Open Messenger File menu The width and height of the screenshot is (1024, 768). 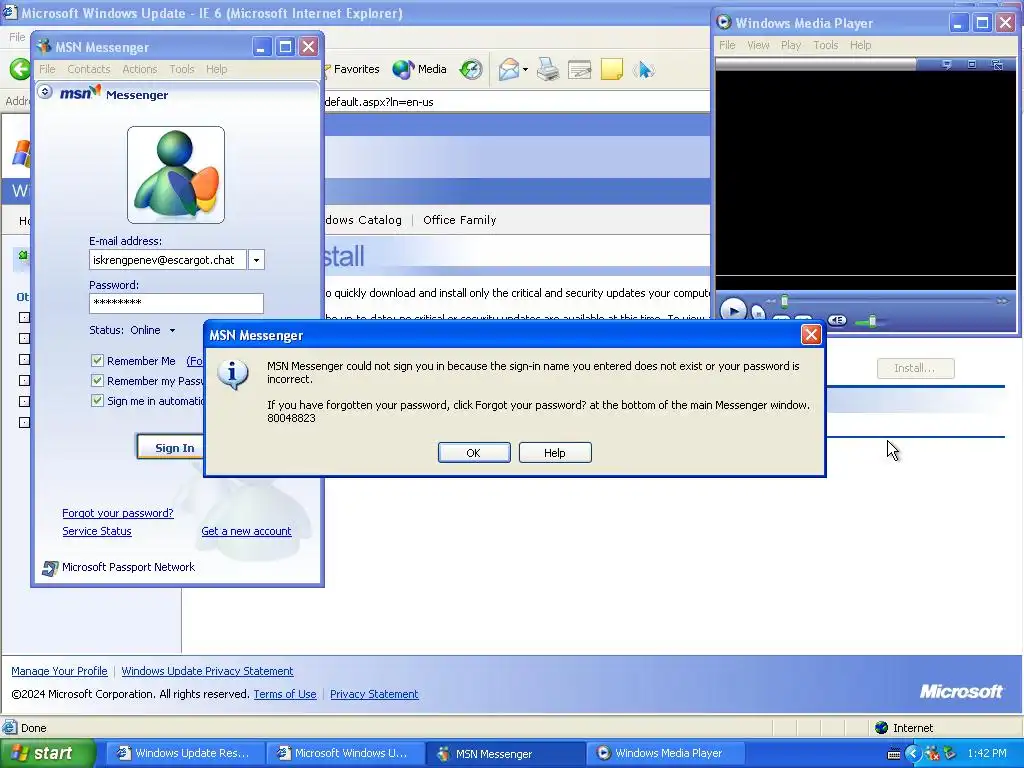47,69
